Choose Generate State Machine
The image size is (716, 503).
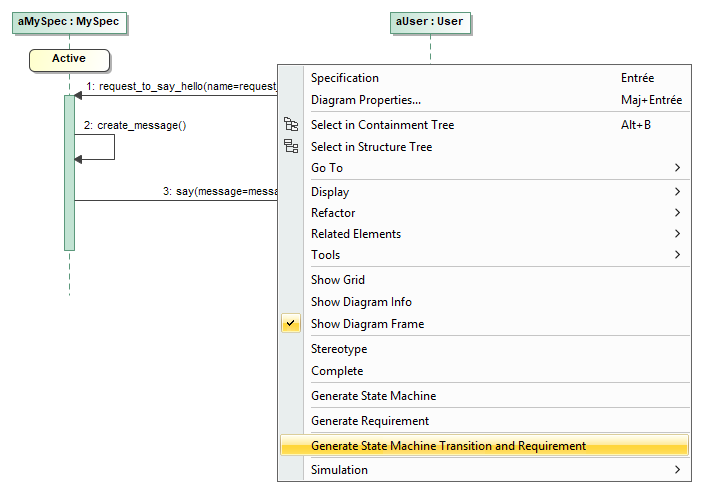click(484, 396)
